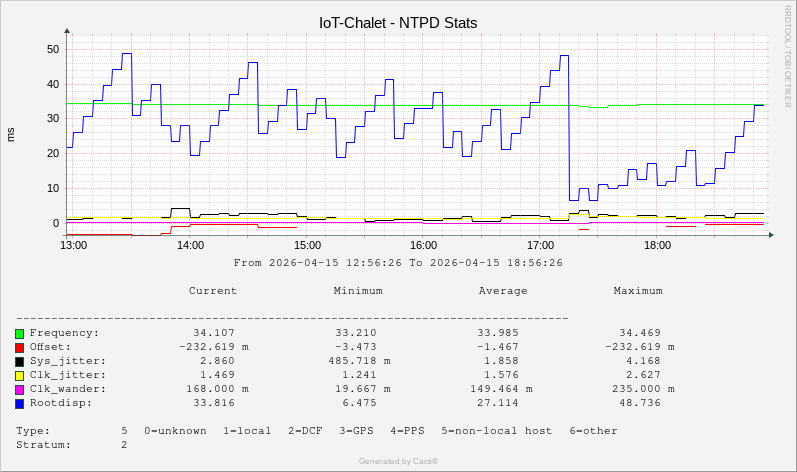Click the Generated by Cacti footer text
Viewport: 797px width, 472px height.
coord(398,461)
